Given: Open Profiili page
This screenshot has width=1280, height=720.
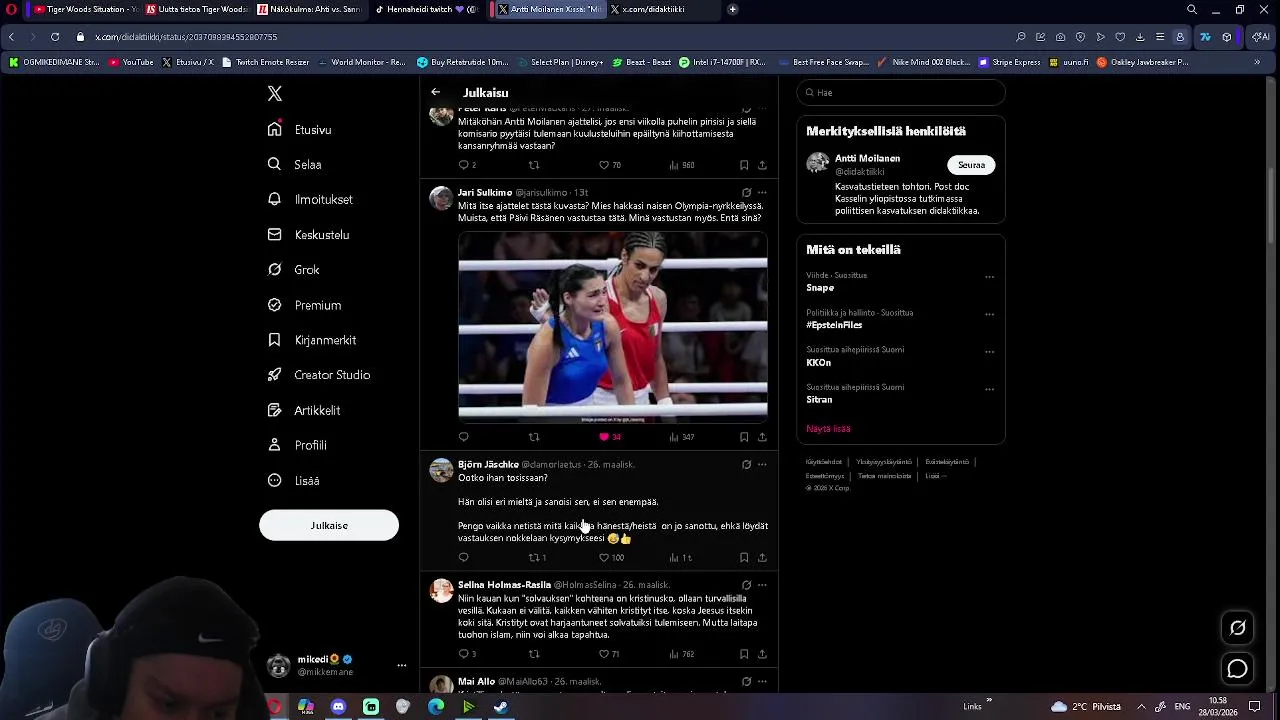Looking at the screenshot, I should tap(297, 445).
